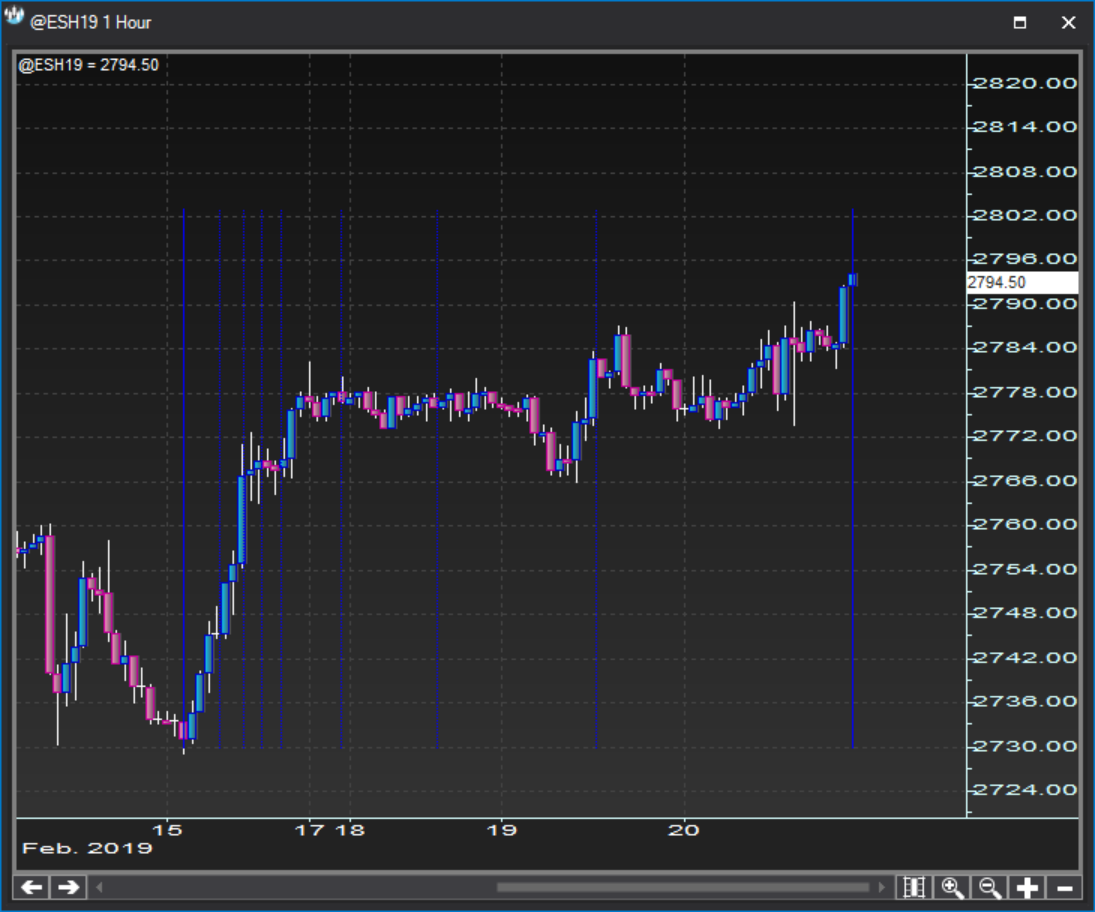The width and height of the screenshot is (1095, 912).
Task: Close the @ESH19 1 Hour chart window
Action: click(1068, 22)
